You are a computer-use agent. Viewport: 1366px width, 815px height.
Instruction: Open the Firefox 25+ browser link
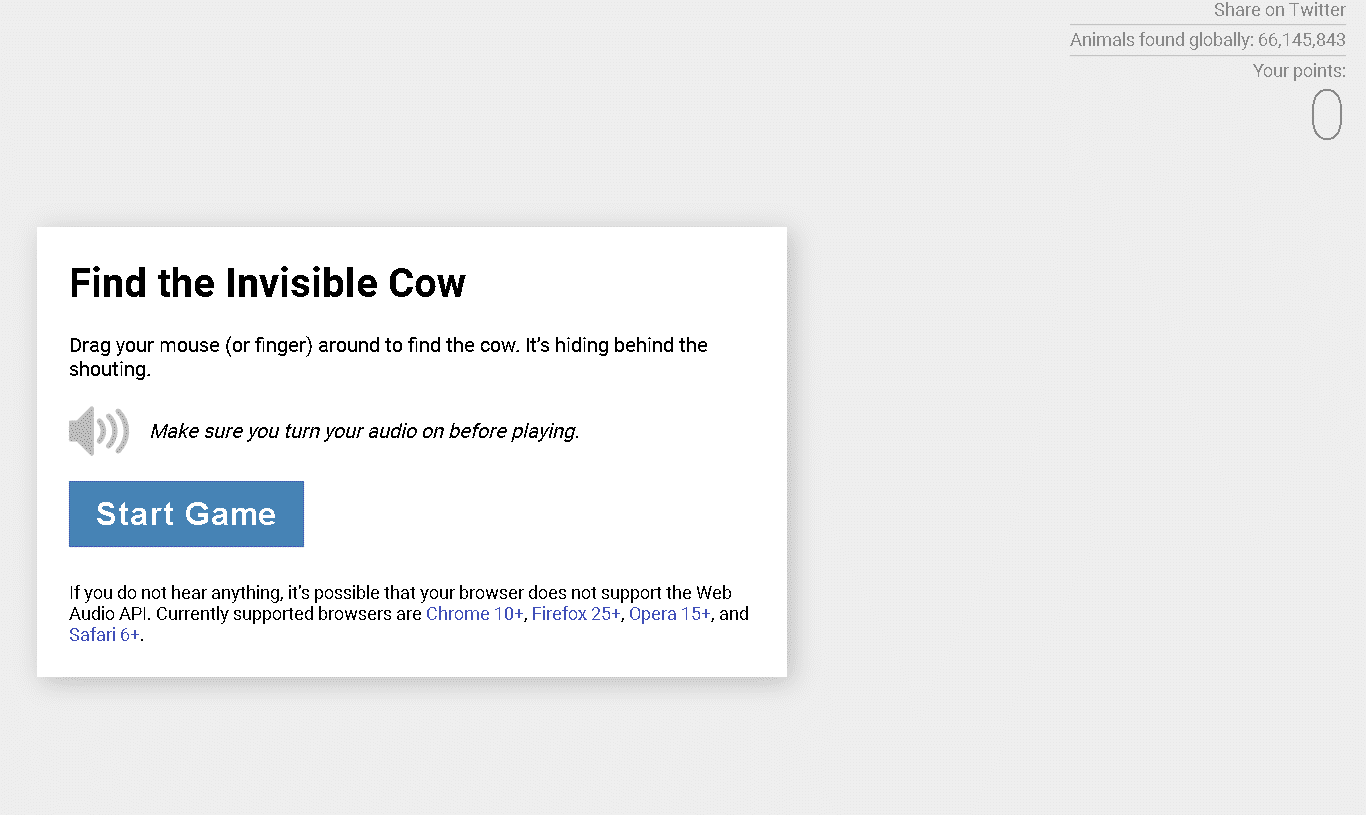click(576, 613)
